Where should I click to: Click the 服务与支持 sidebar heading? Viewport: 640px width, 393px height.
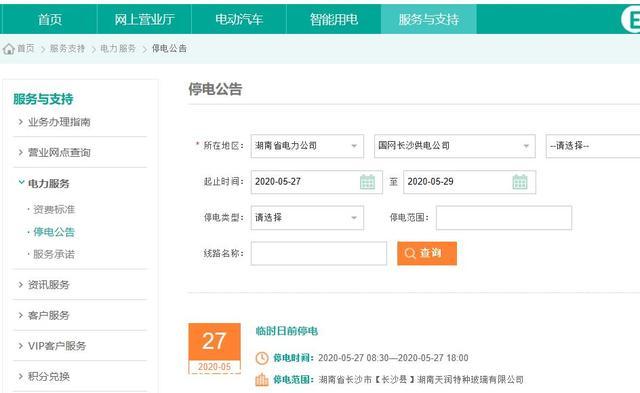tap(43, 99)
